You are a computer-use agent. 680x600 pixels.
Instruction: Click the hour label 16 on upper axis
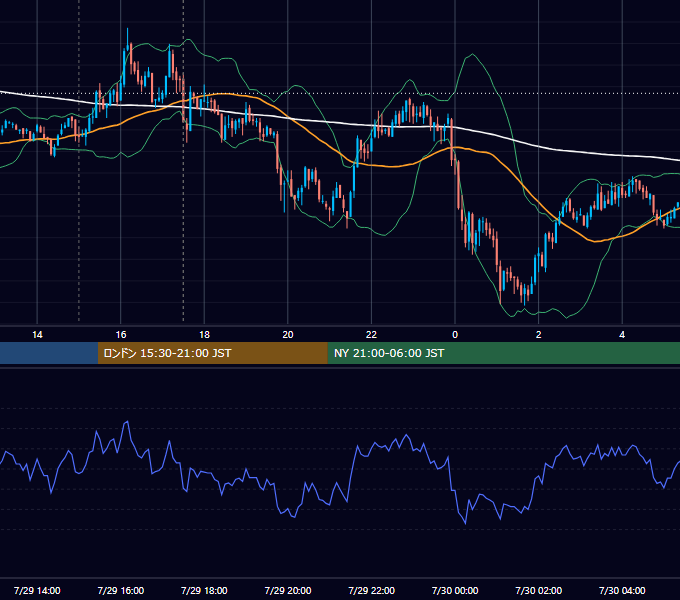tap(121, 335)
